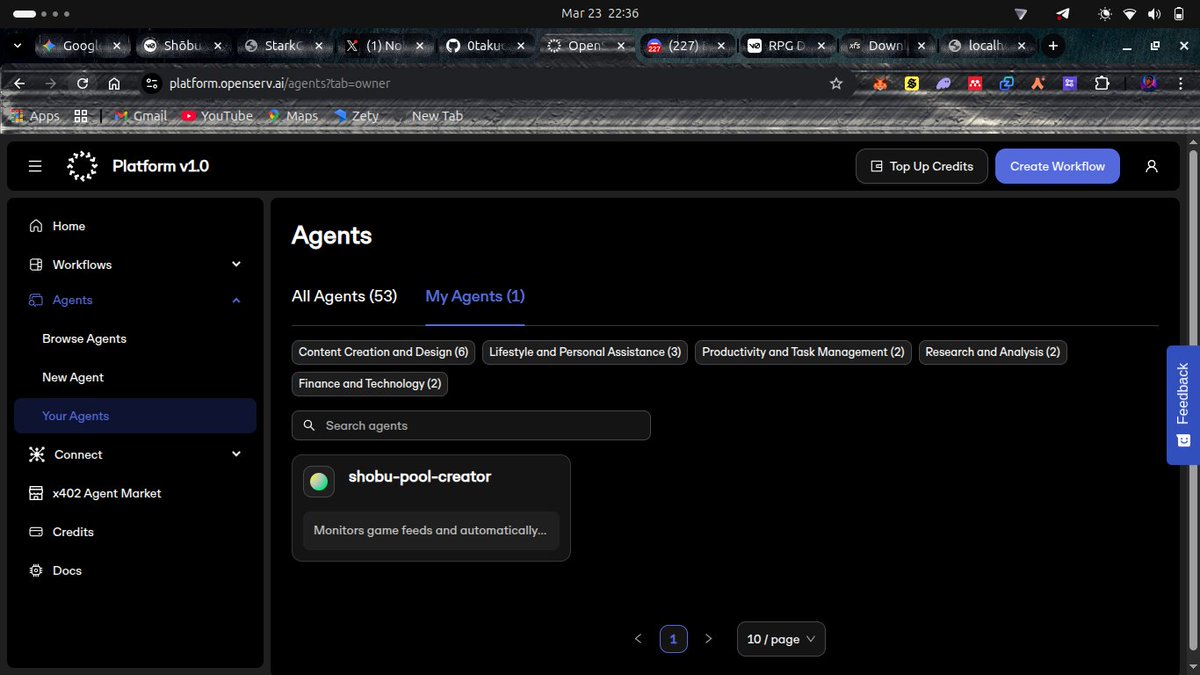Click the Workflows sidebar icon
Viewport: 1200px width, 675px height.
(36, 265)
